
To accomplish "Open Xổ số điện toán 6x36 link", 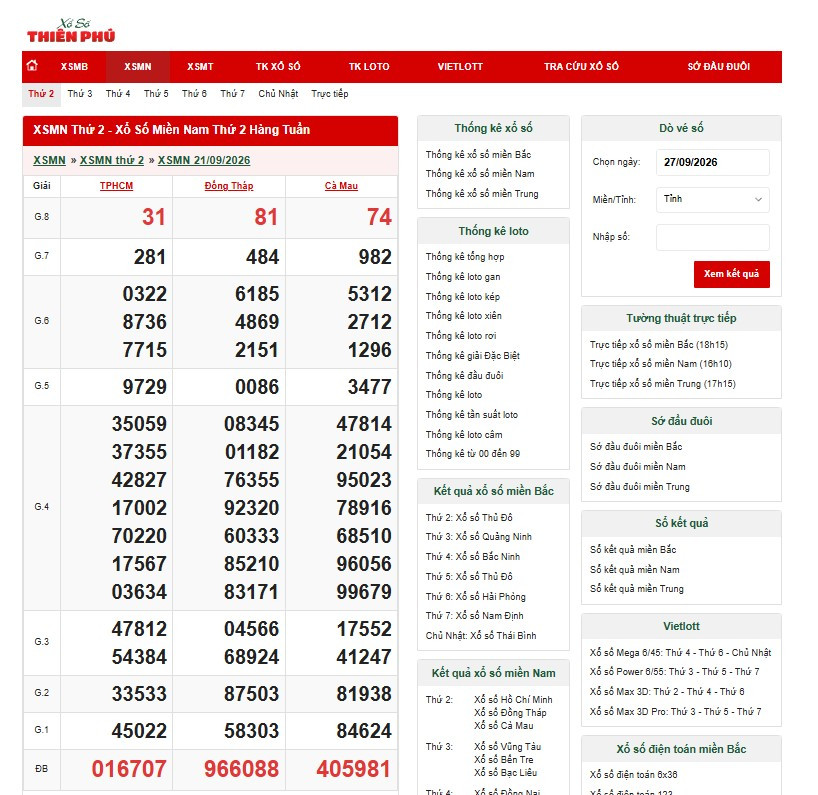I will point(633,775).
